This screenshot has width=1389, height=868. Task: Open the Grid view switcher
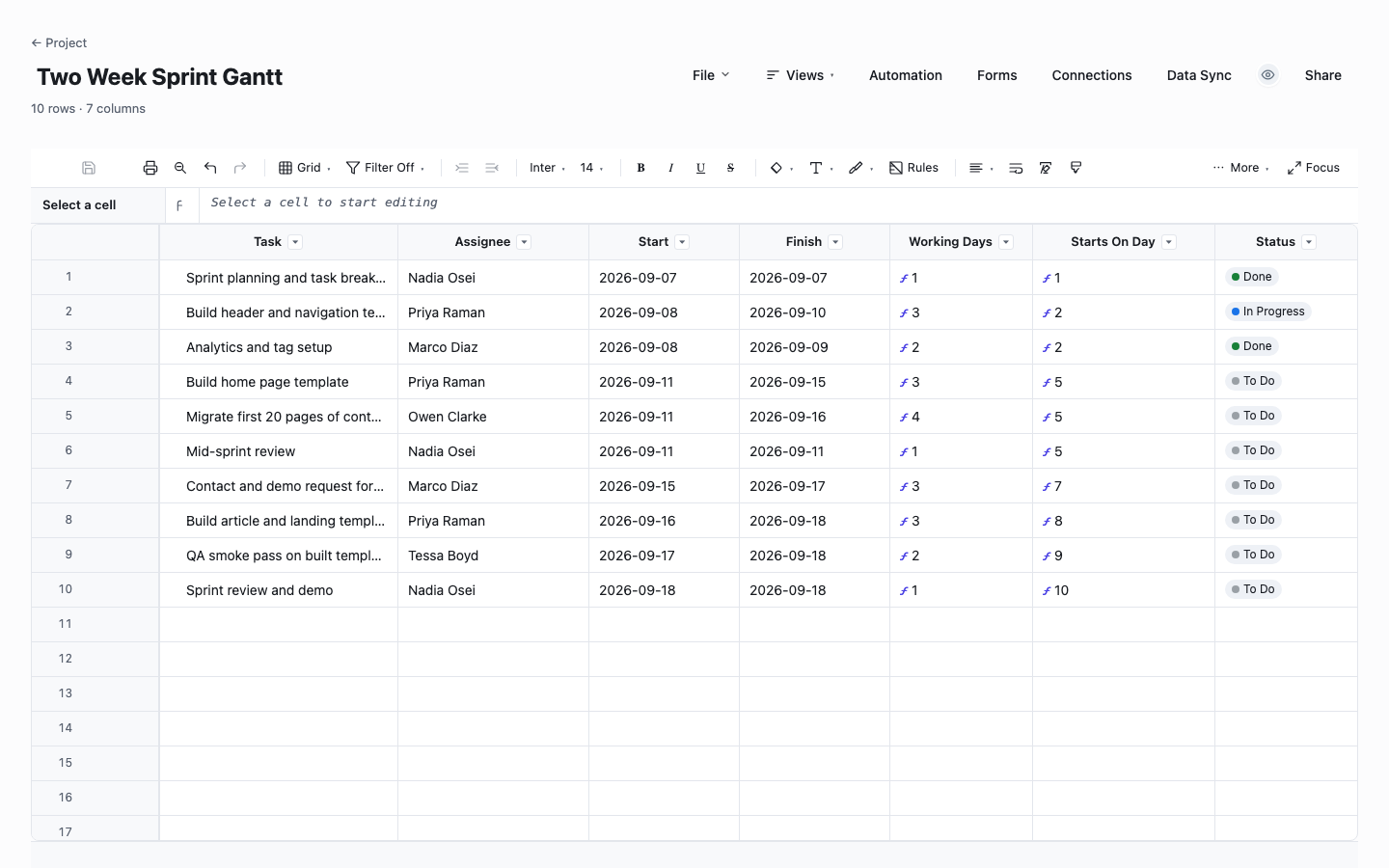[305, 168]
